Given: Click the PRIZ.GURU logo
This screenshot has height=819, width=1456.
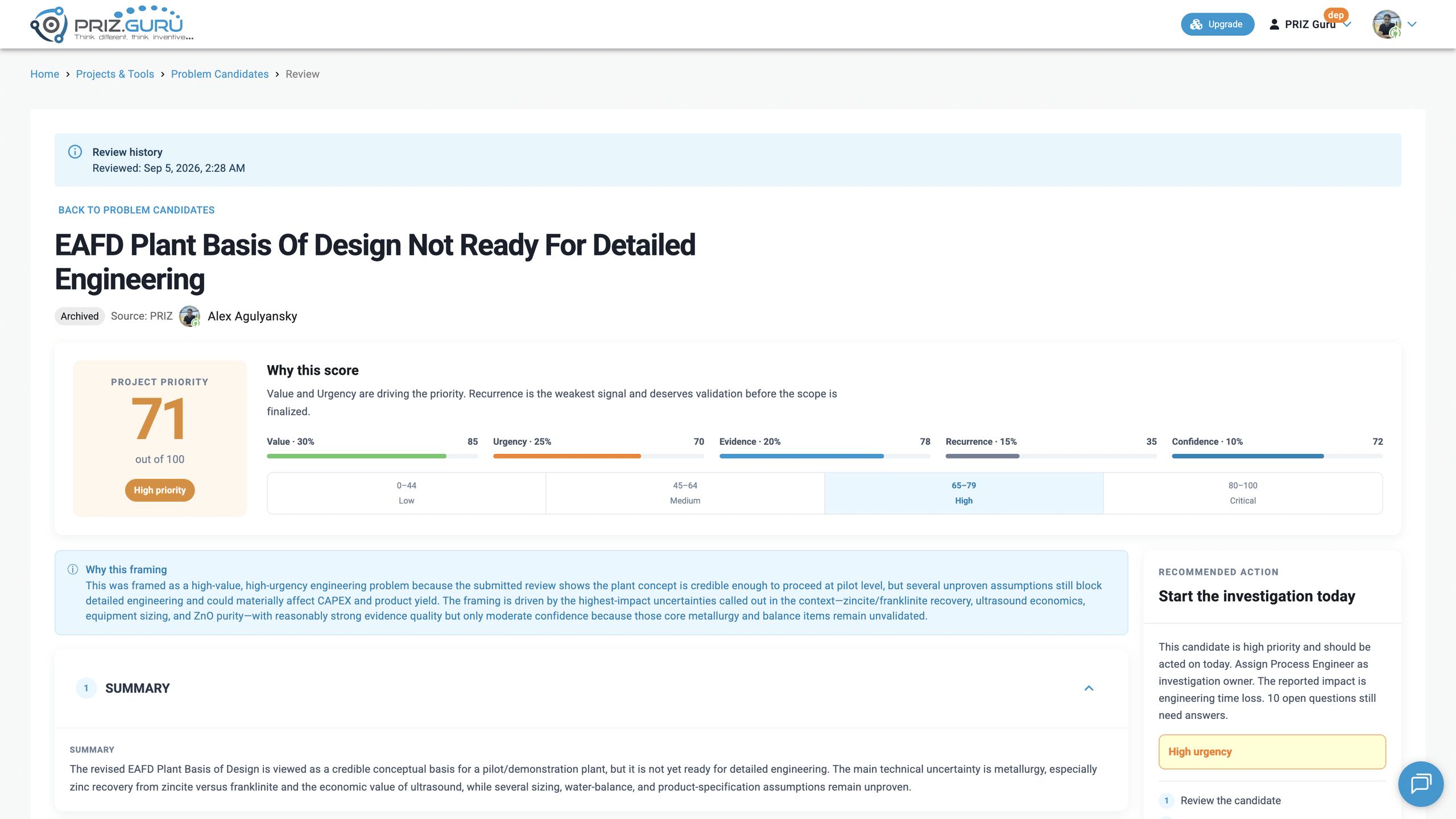Looking at the screenshot, I should pyautogui.click(x=111, y=24).
